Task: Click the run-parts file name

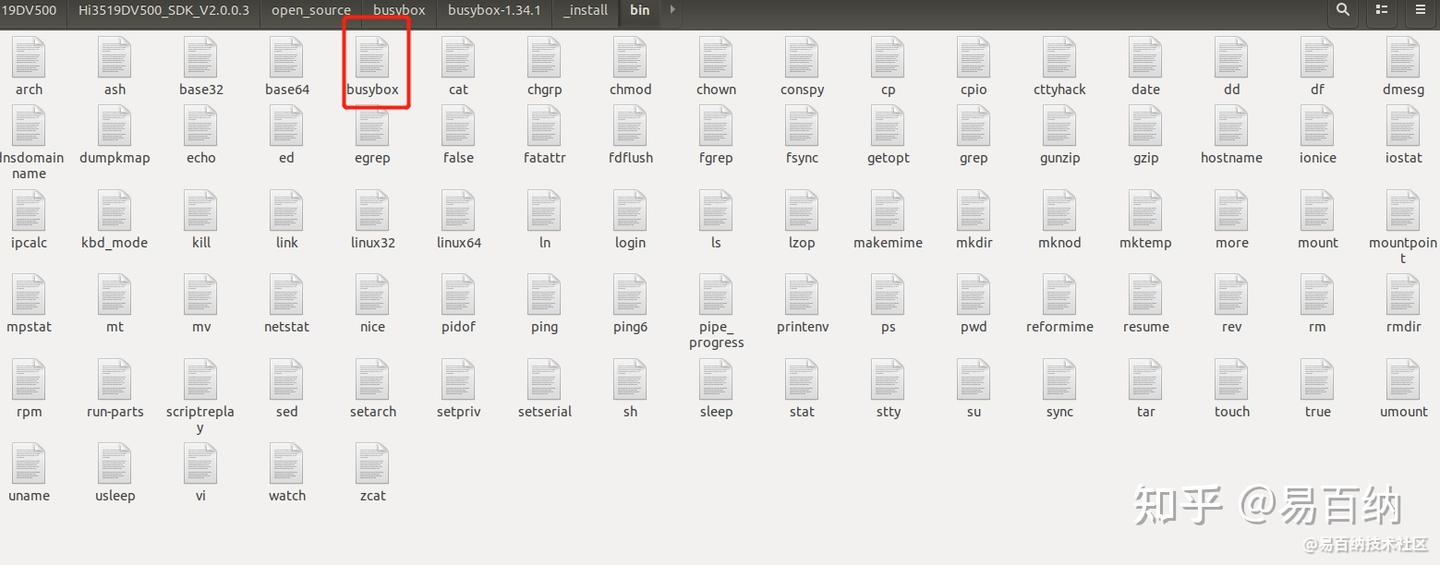Action: (x=115, y=412)
